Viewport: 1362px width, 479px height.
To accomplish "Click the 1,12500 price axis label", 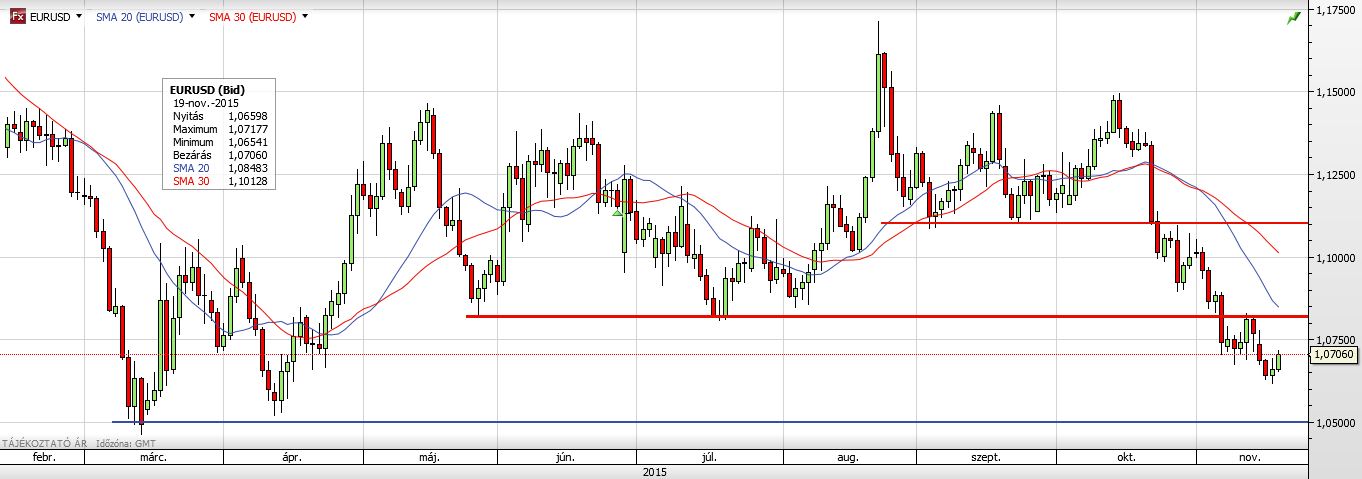I will coord(1336,175).
